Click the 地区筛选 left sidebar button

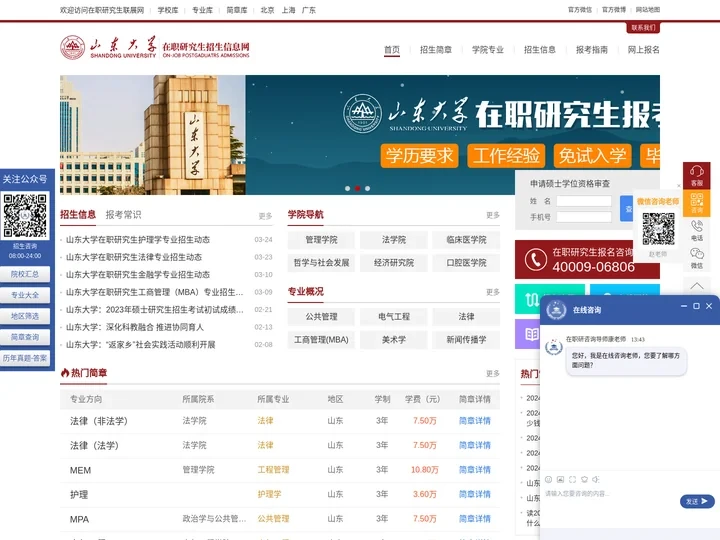(x=25, y=316)
